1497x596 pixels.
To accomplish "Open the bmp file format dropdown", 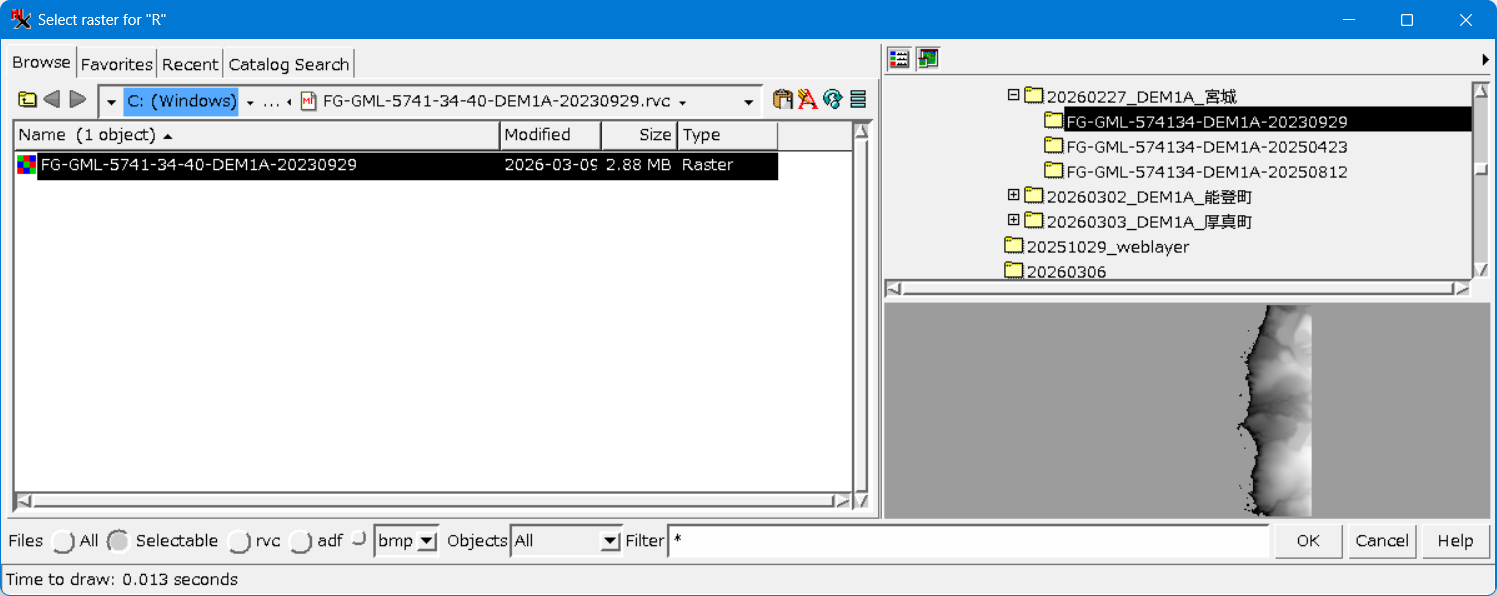I will click(427, 541).
